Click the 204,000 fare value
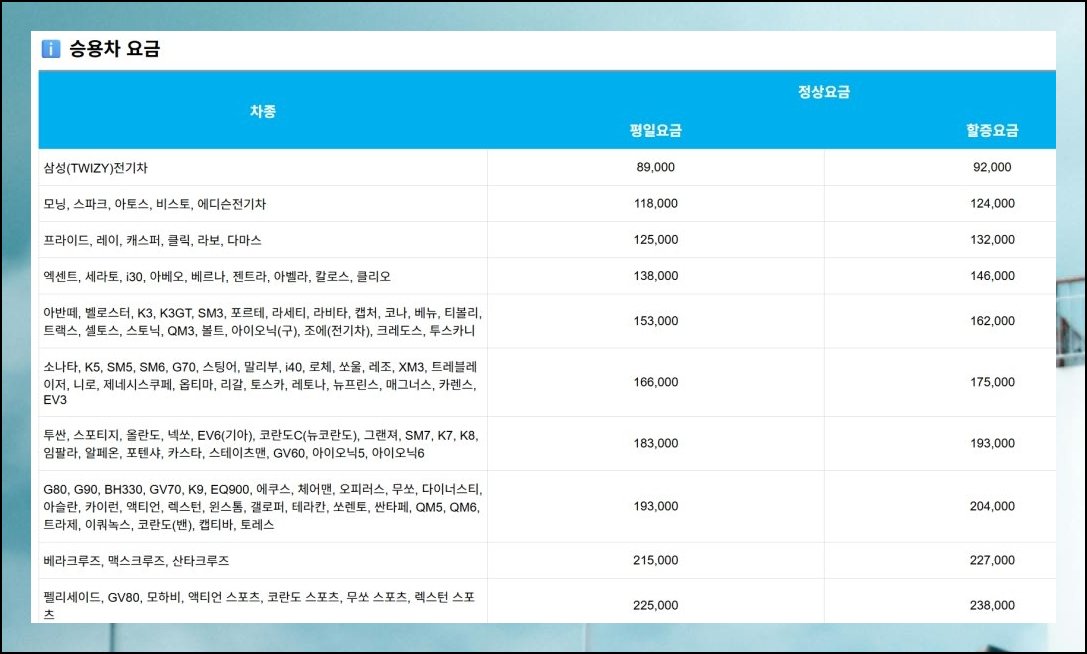Image resolution: width=1087 pixels, height=654 pixels. [x=992, y=506]
